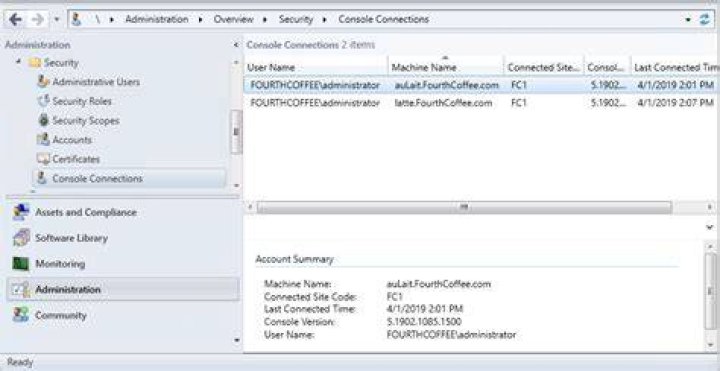Click the Administrative Users icon

[x=43, y=82]
